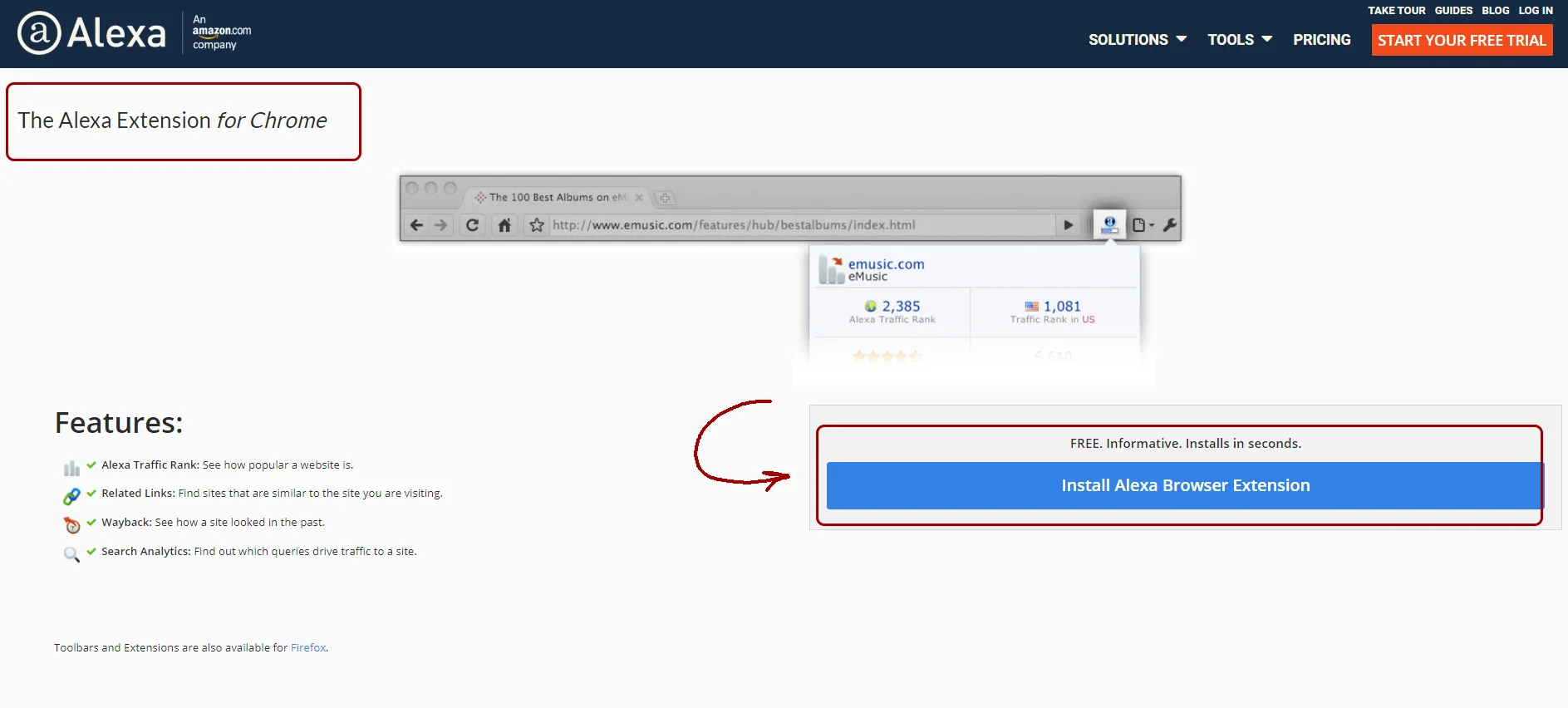Open the Guides menu item

(1452, 11)
